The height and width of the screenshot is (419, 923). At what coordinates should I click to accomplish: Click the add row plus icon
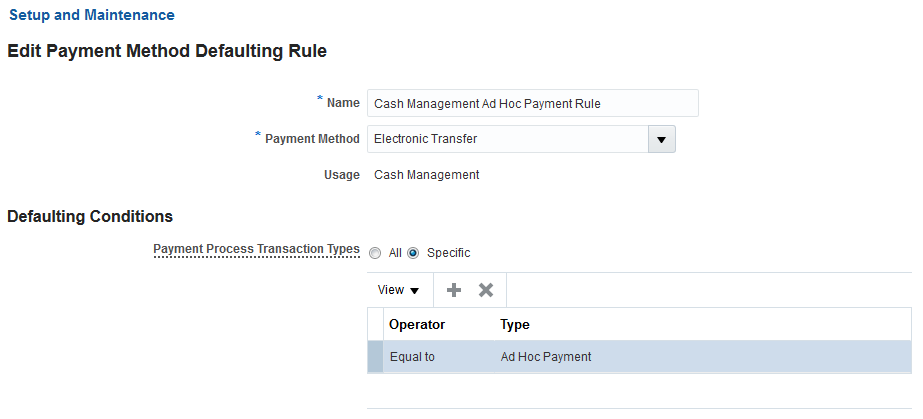point(454,290)
